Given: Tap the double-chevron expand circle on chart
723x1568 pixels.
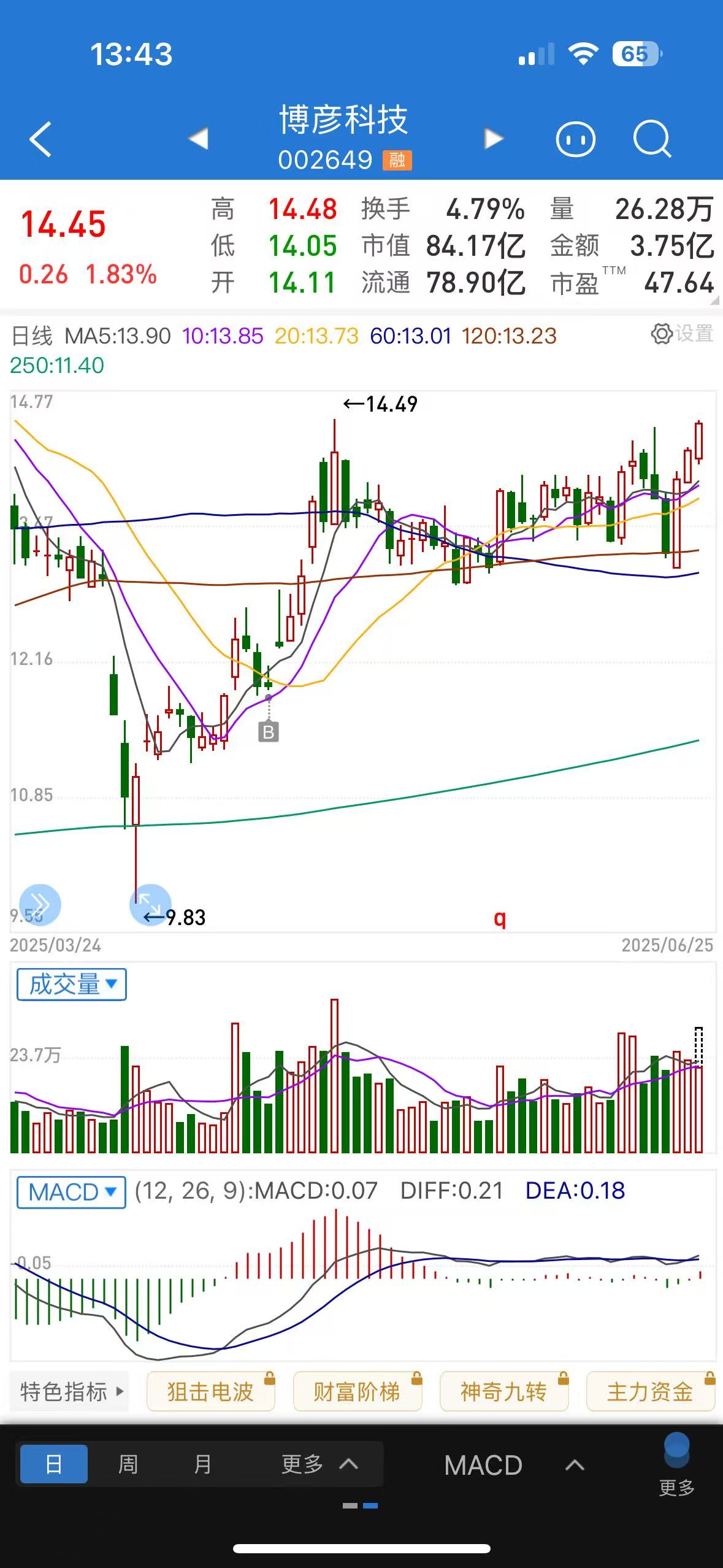Looking at the screenshot, I should [40, 904].
